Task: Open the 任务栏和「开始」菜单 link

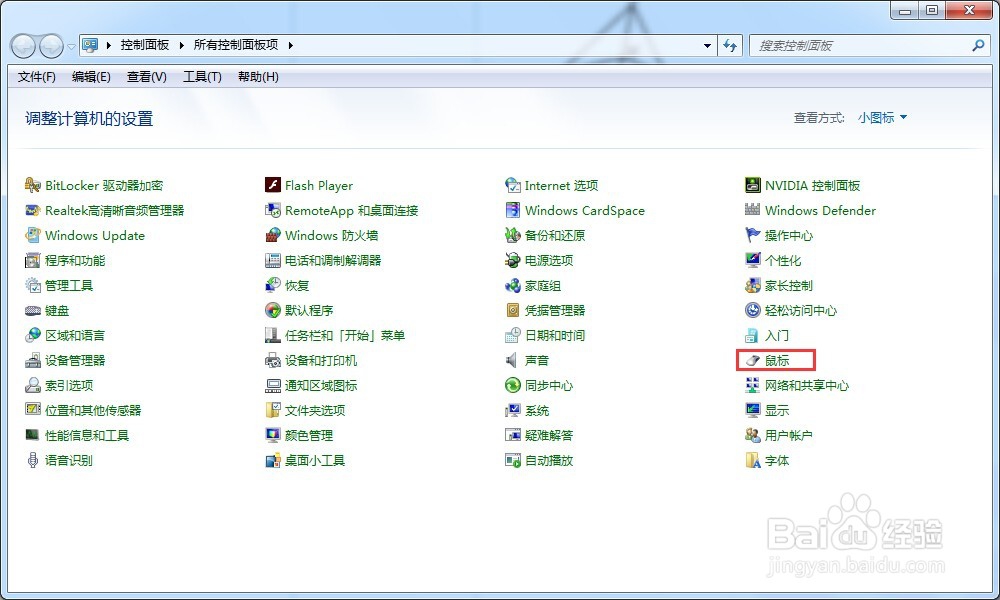Action: click(x=345, y=335)
